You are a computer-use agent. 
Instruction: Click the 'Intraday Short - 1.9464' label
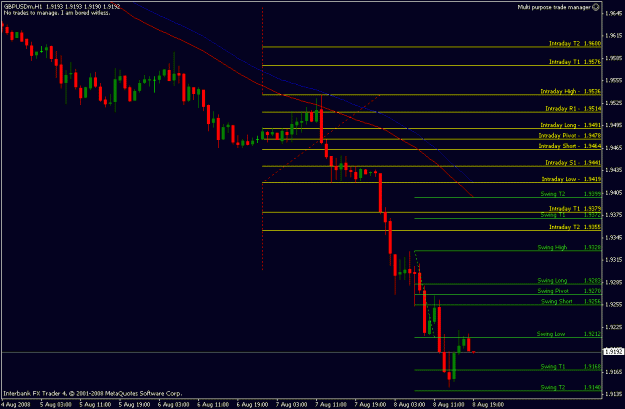pyautogui.click(x=570, y=146)
